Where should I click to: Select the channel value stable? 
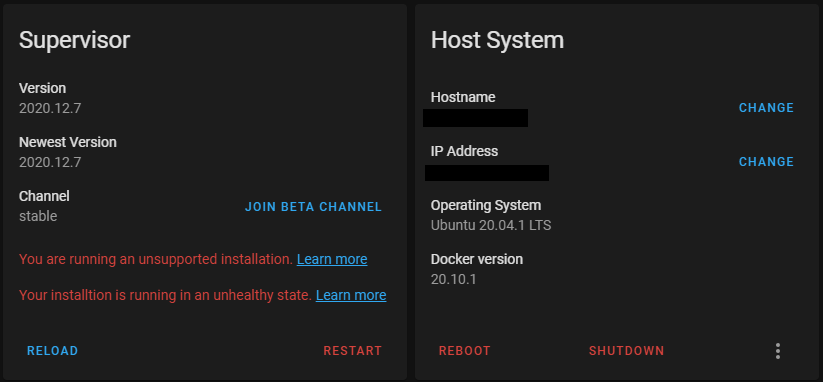pos(38,216)
